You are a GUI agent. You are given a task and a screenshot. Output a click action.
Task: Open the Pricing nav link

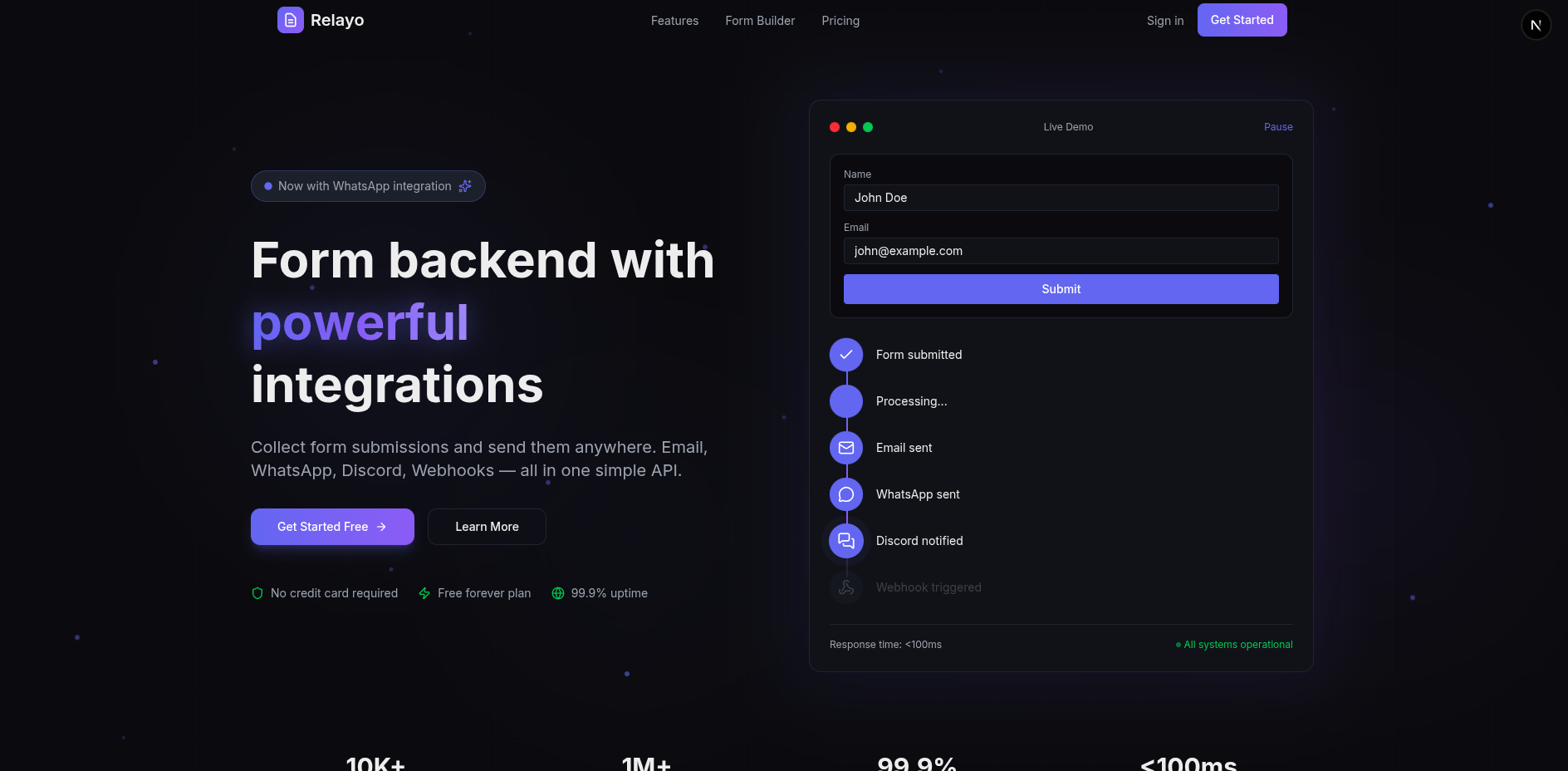[840, 21]
